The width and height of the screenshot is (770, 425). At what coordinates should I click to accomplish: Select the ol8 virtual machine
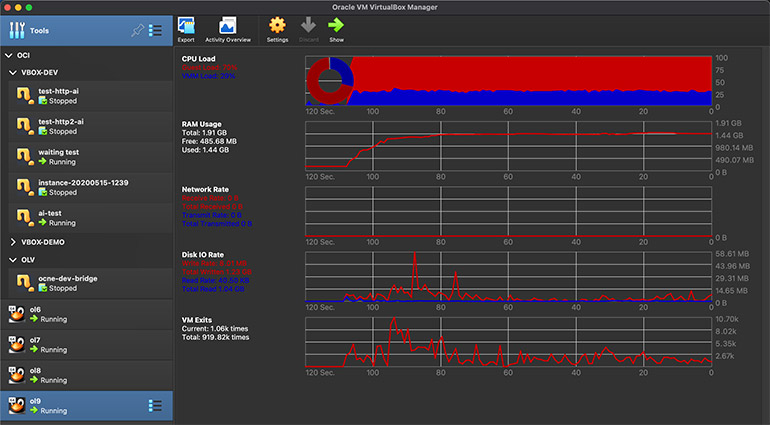(x=86, y=375)
